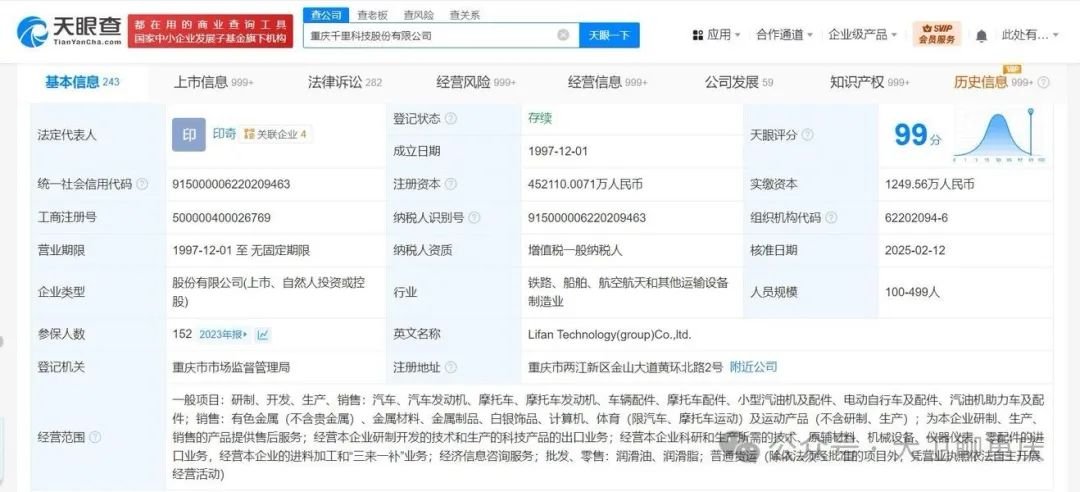Open the 关联企业 4 badge

coord(276,134)
